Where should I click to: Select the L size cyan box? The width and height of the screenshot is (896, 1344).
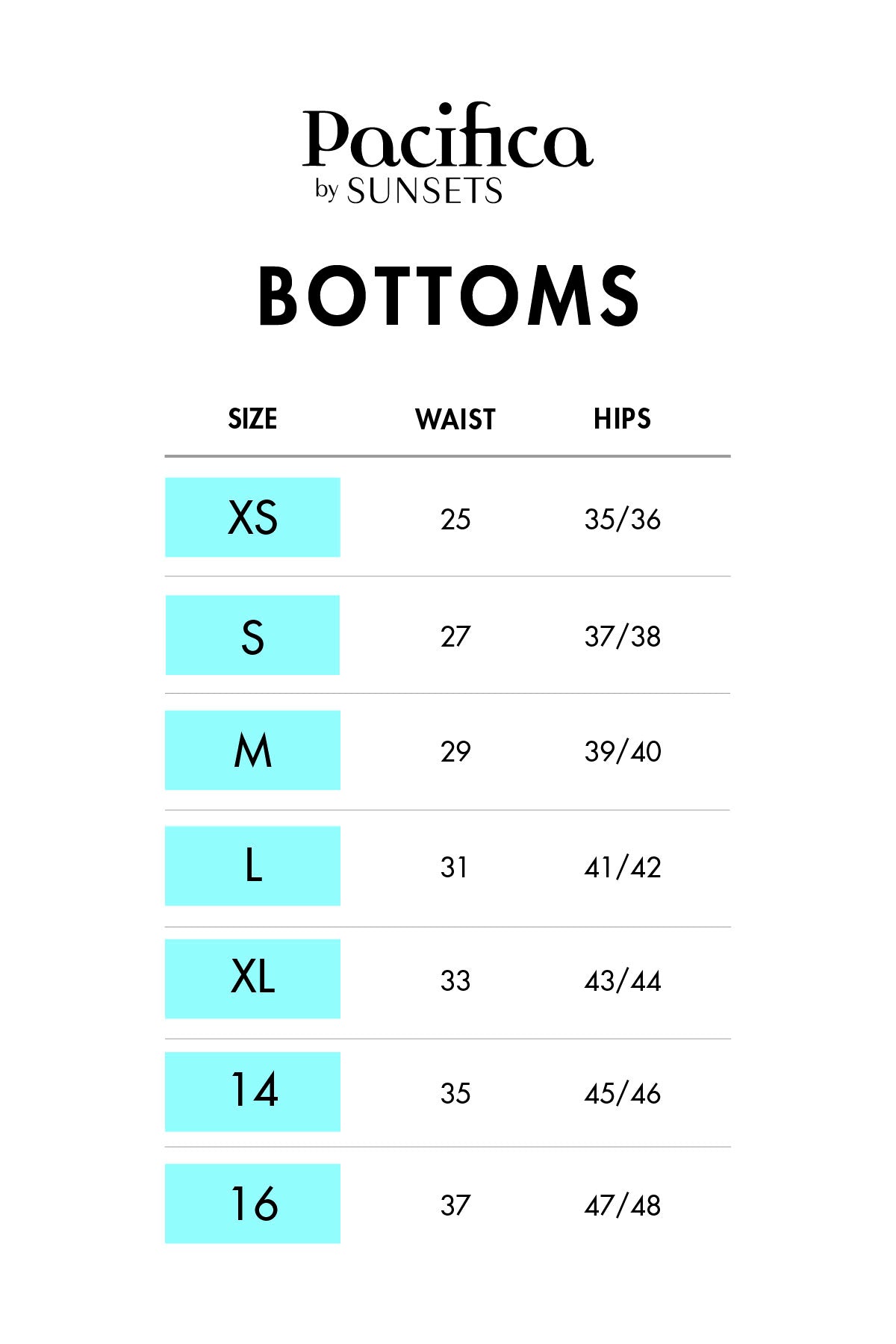pyautogui.click(x=252, y=866)
